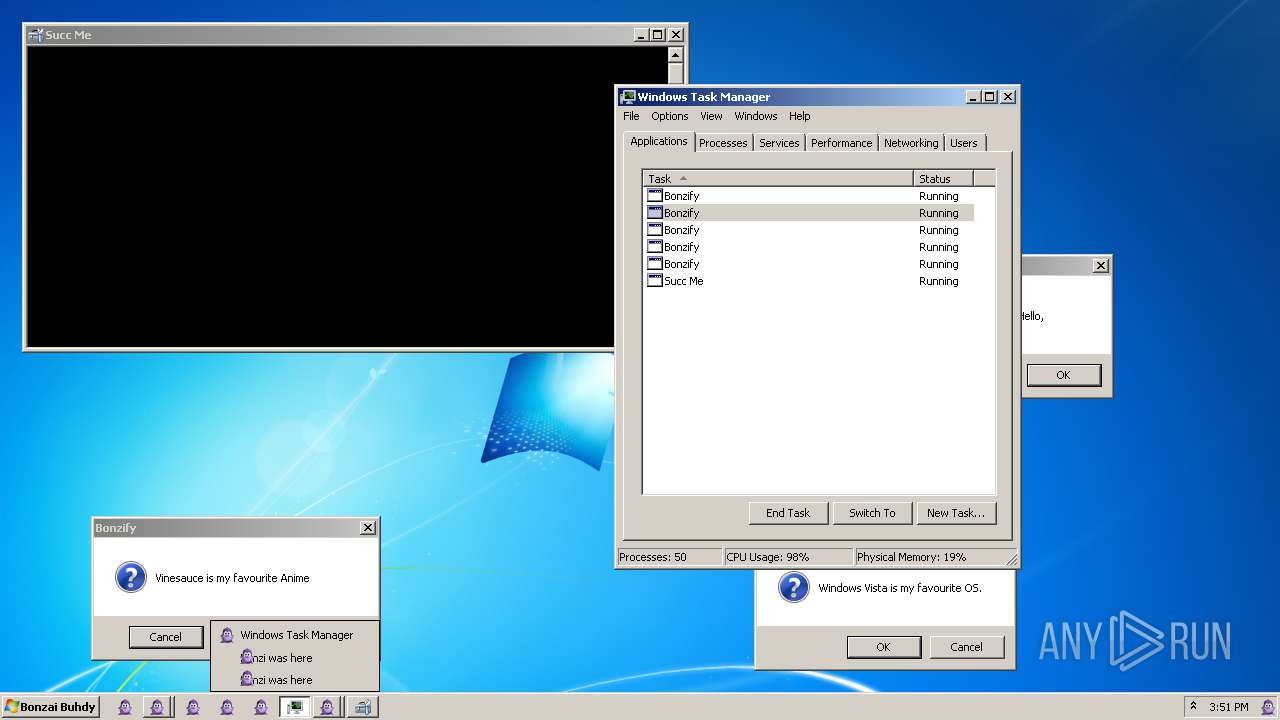Click the Status column header
The width and height of the screenshot is (1280, 720).
pyautogui.click(x=943, y=179)
